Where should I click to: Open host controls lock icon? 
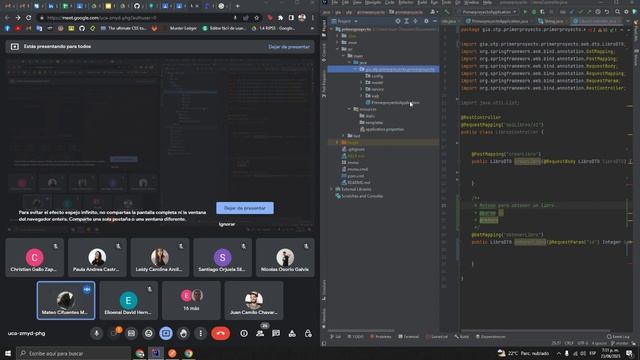[308, 333]
